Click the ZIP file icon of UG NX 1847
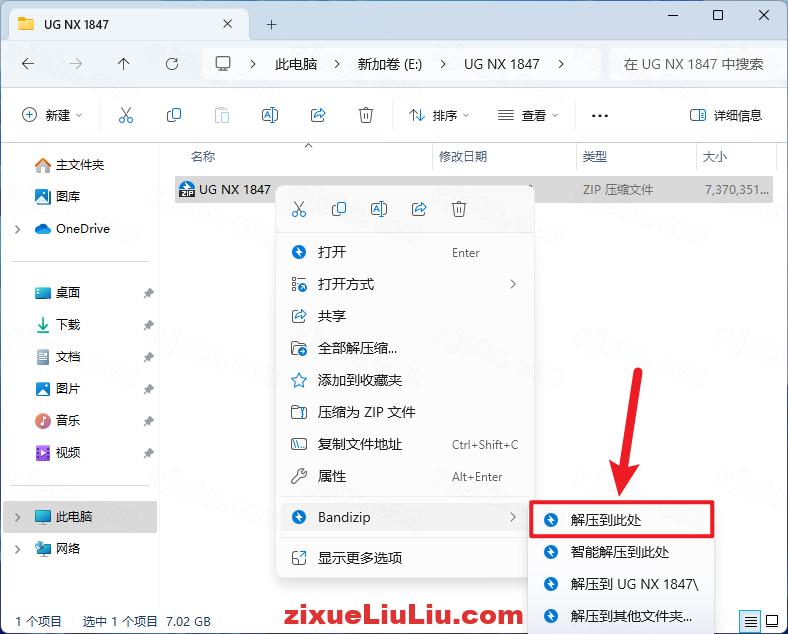 pyautogui.click(x=187, y=189)
